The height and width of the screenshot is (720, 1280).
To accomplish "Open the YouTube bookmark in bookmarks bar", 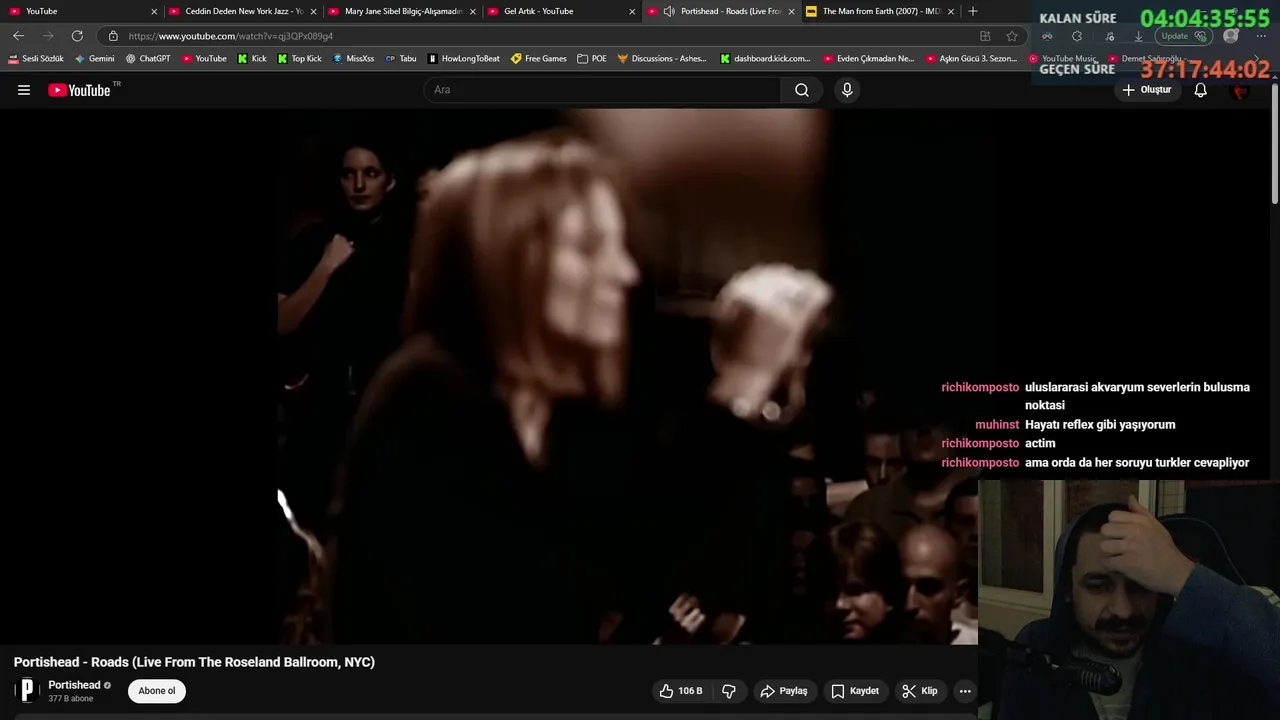I will [x=204, y=58].
